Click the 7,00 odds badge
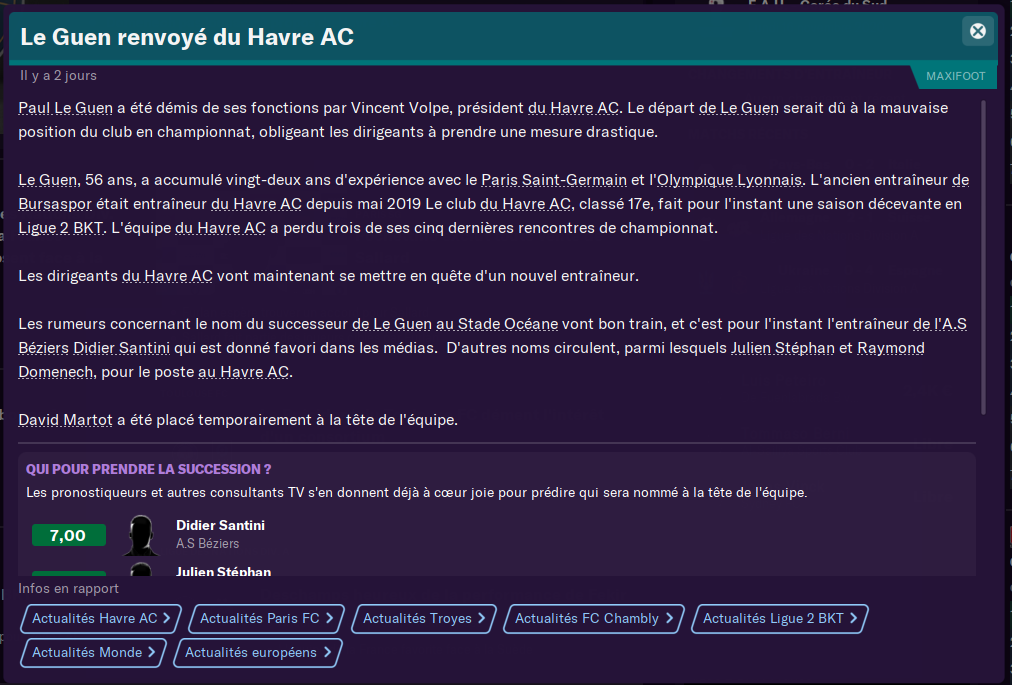Screen dimensions: 1012x685 [x=68, y=535]
